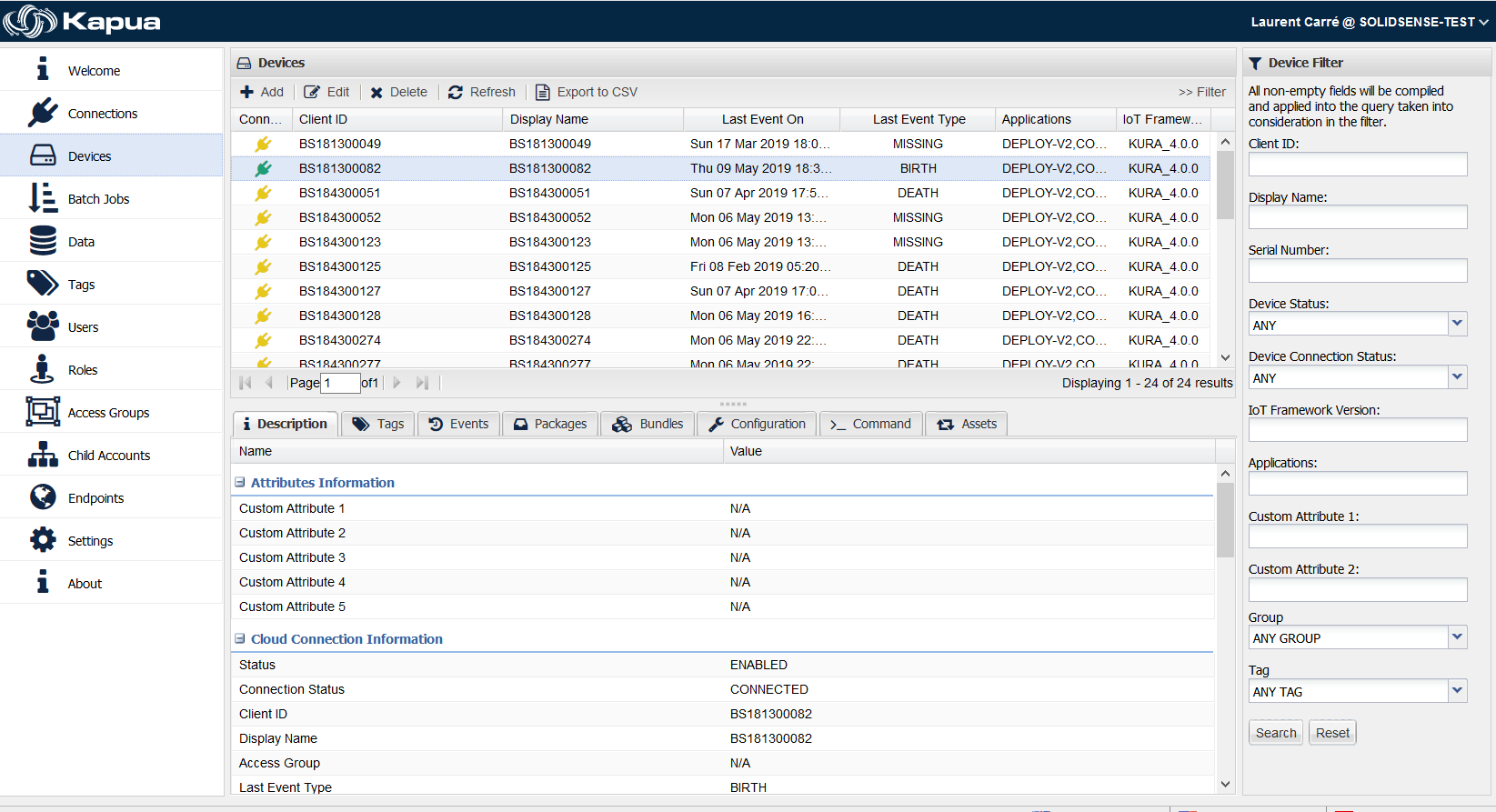Switch to the Command tab
Viewport: 1496px width, 812px height.
pyautogui.click(x=871, y=424)
